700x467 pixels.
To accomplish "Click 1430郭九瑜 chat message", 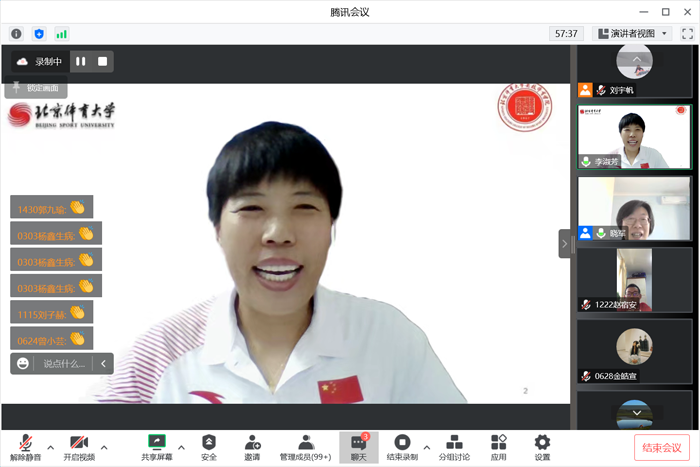I will click(52, 207).
